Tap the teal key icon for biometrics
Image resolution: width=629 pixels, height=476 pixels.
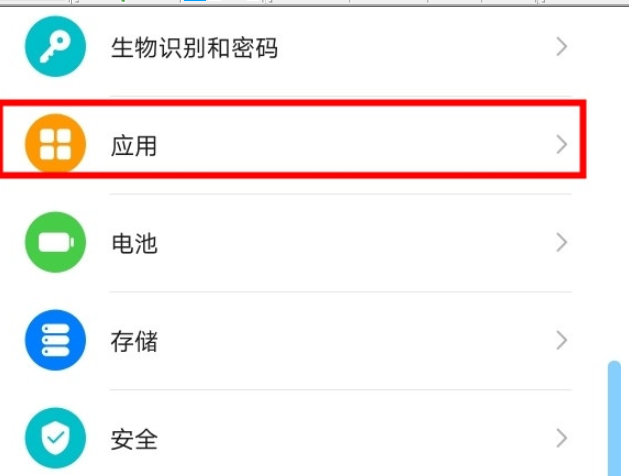tap(55, 47)
